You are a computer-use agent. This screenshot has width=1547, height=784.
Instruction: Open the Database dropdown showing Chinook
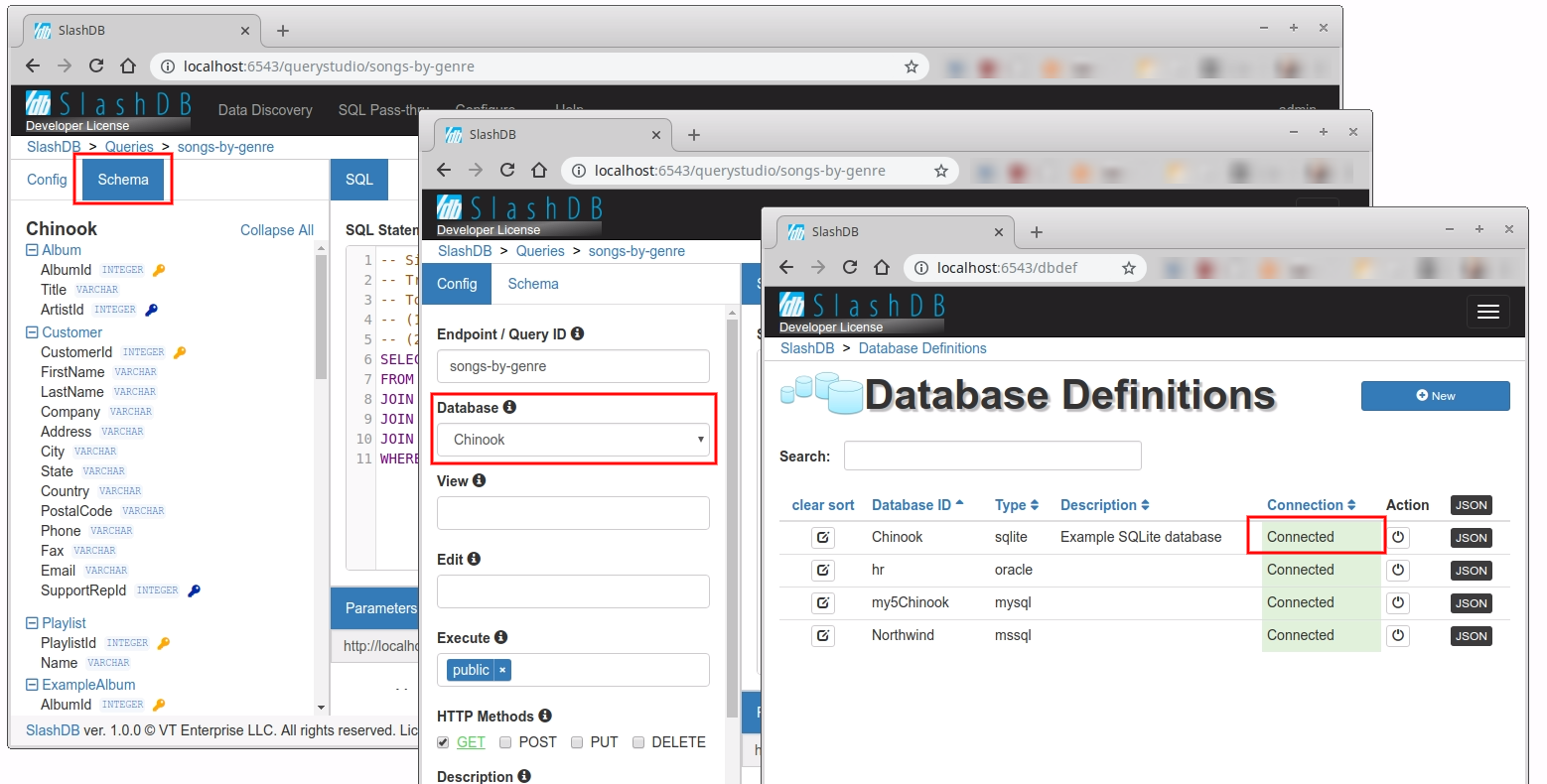[x=573, y=440]
